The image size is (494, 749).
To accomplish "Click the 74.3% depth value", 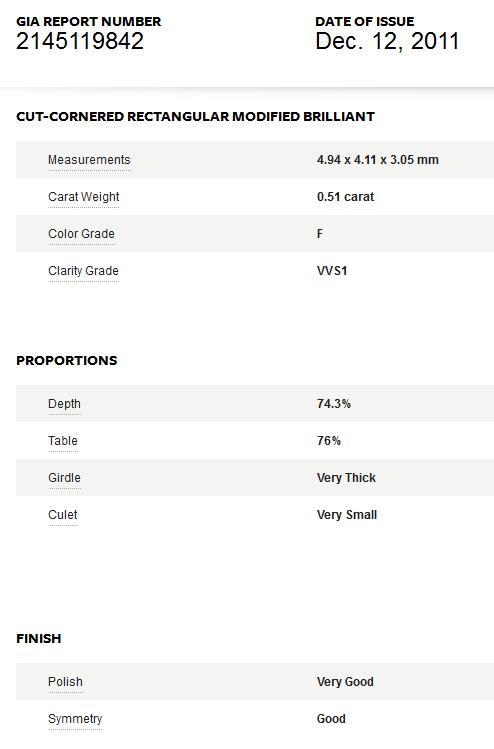I will click(333, 404).
